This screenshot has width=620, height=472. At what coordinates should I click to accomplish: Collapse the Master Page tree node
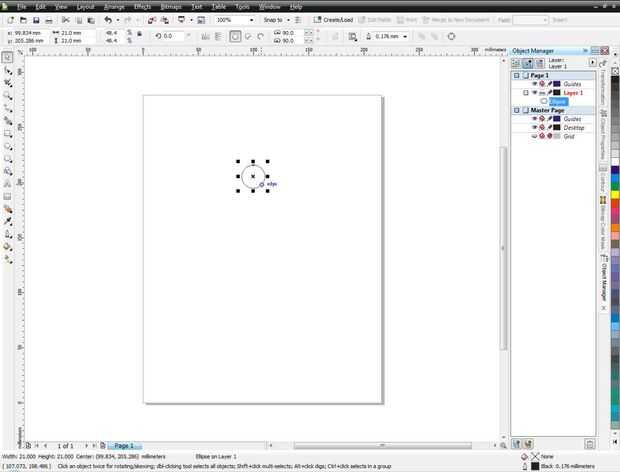point(516,110)
